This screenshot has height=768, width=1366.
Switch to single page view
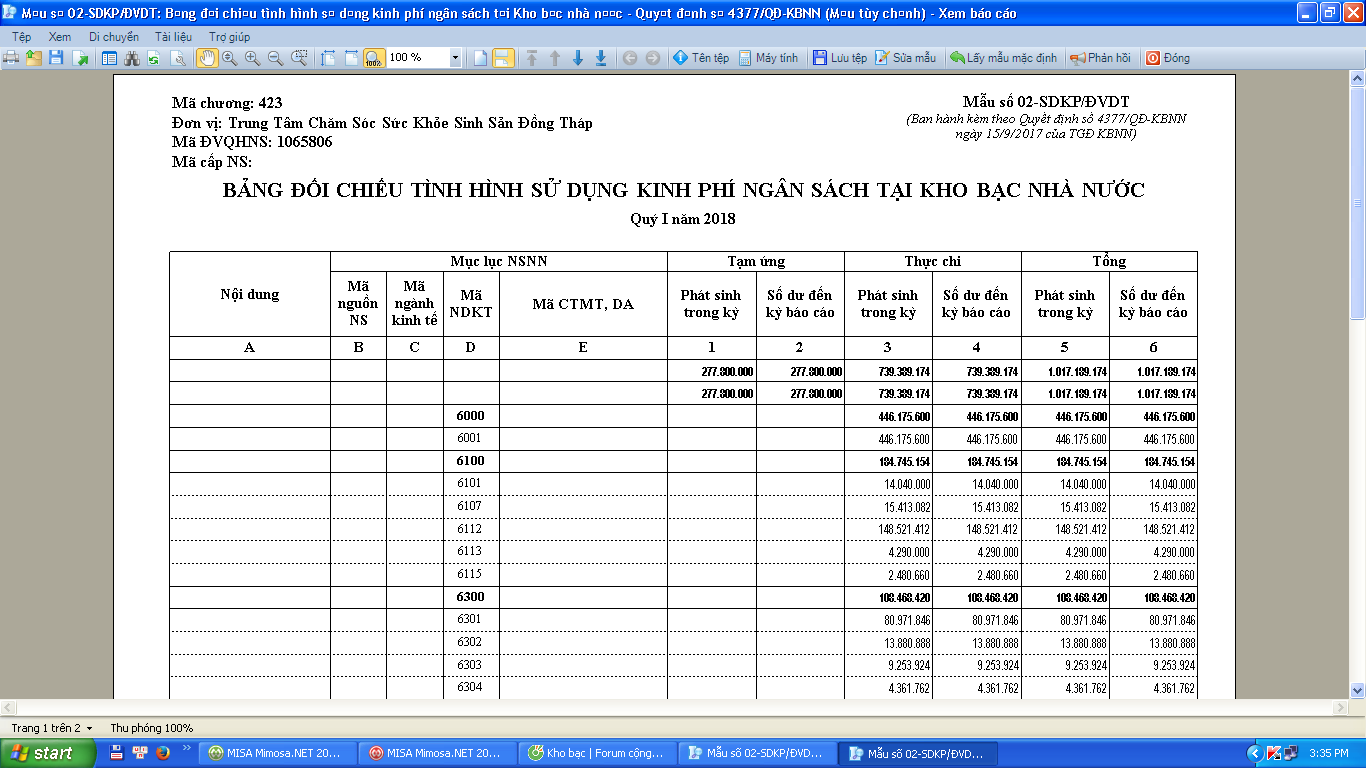[x=480, y=58]
